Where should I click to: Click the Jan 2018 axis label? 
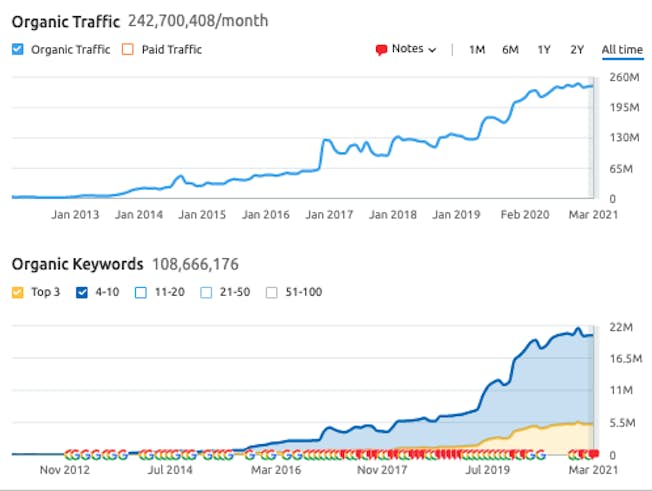(393, 215)
